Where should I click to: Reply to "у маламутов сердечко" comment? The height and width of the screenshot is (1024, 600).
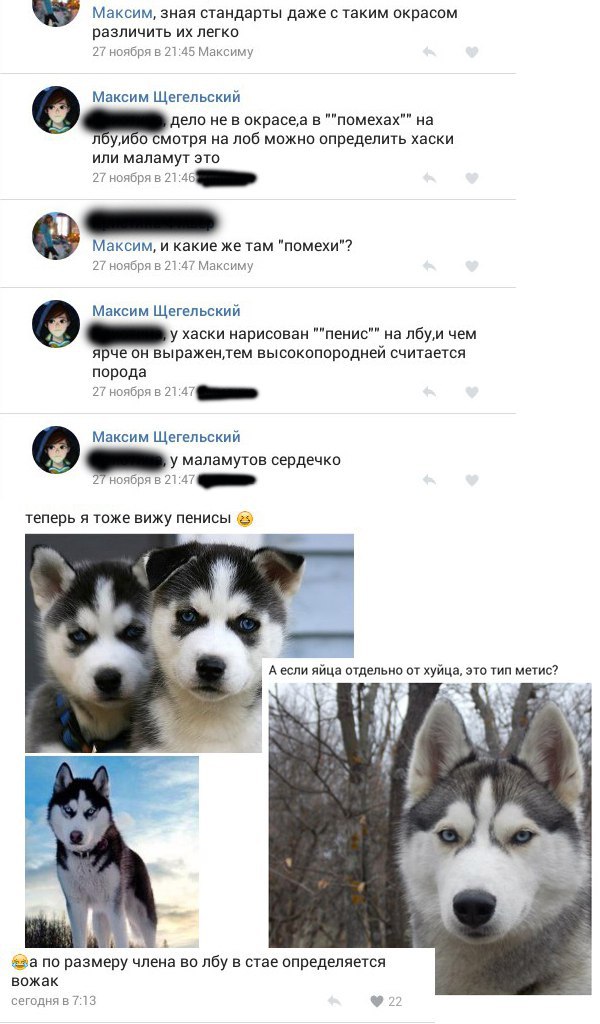coord(429,480)
